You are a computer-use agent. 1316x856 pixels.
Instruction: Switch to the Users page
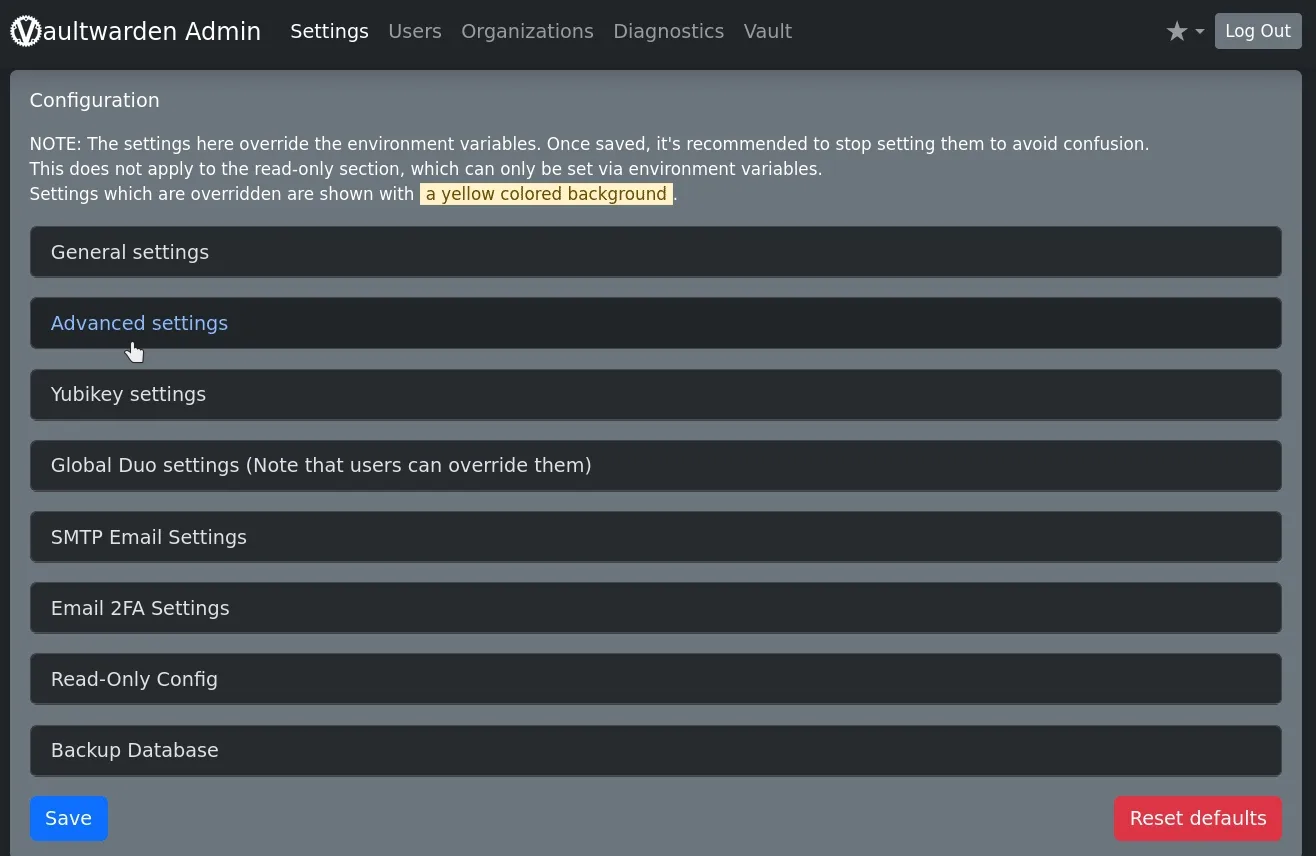(x=415, y=31)
